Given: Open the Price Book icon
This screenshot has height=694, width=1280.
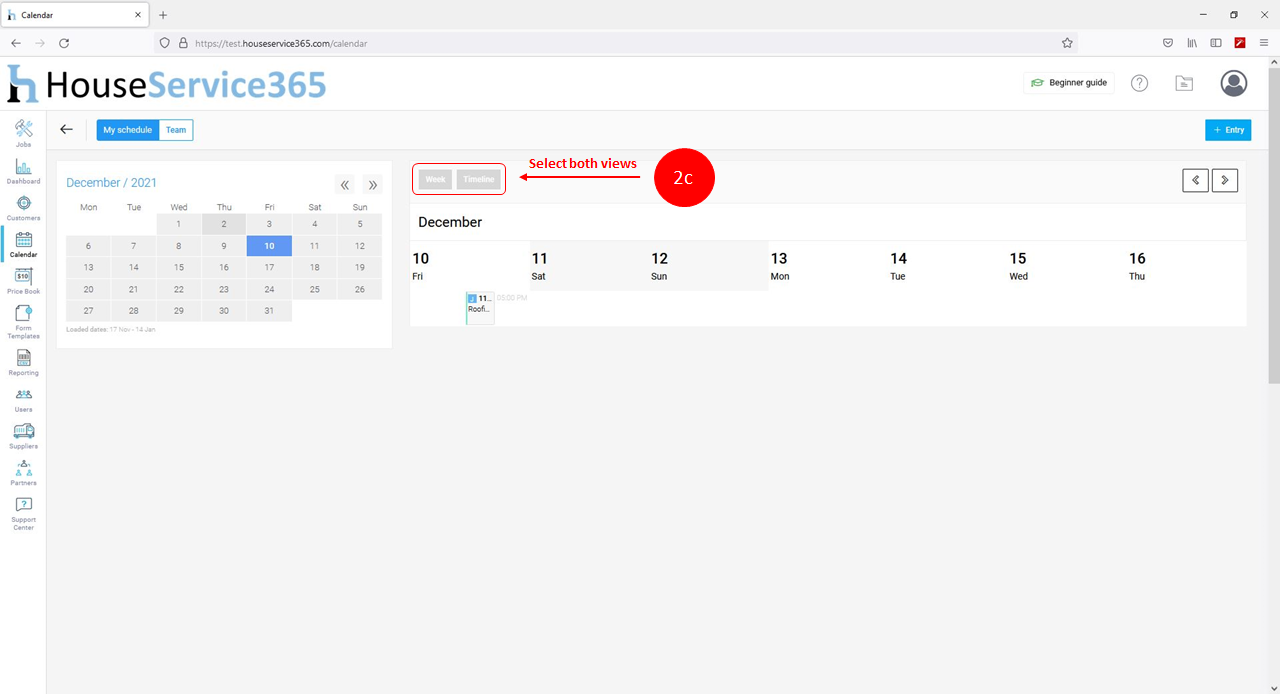Looking at the screenshot, I should [24, 280].
